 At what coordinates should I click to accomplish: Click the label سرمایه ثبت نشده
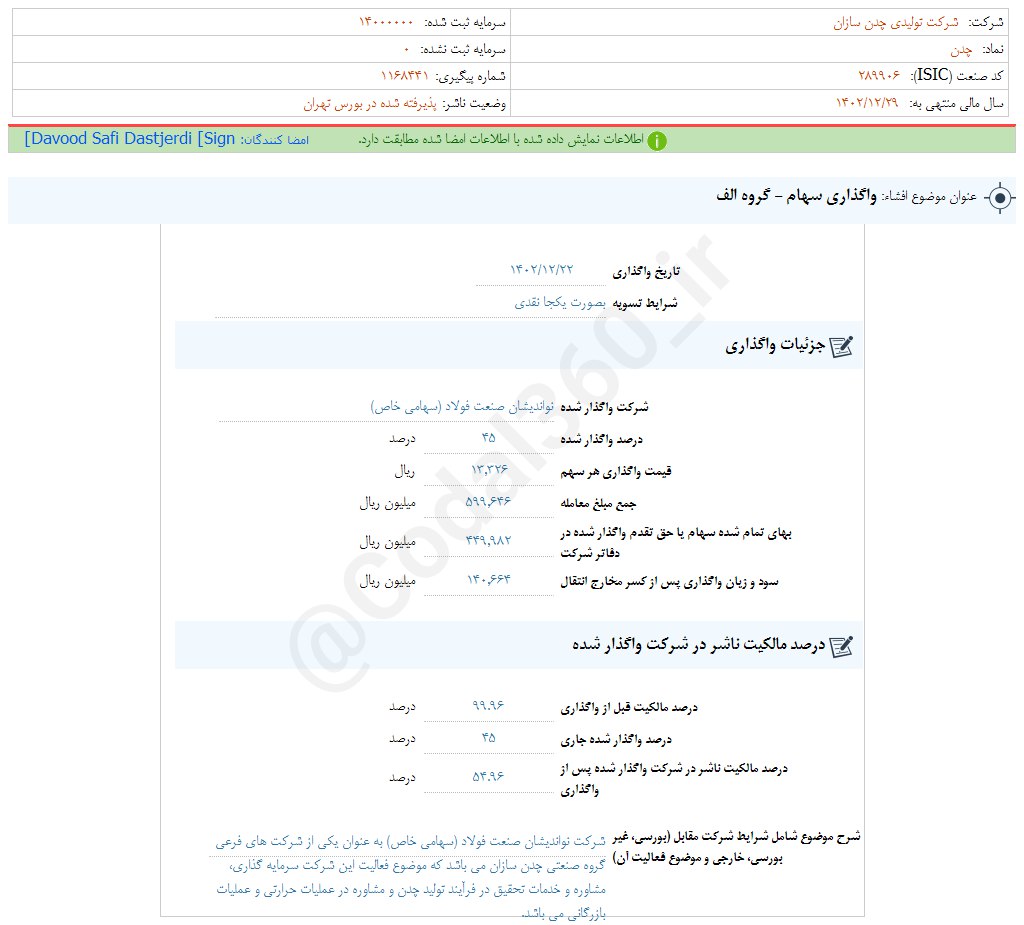pos(463,50)
